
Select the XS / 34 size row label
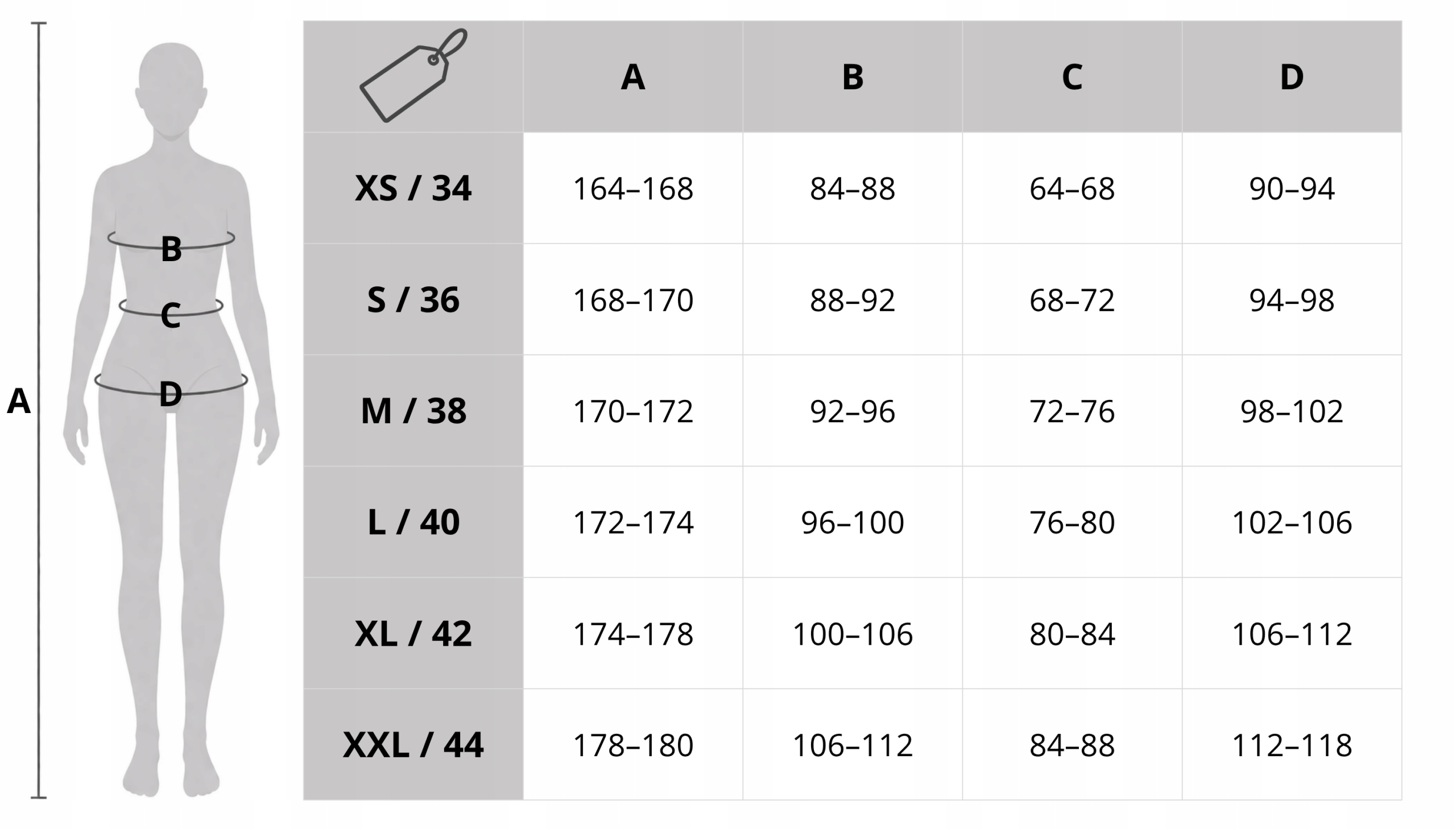click(x=413, y=188)
